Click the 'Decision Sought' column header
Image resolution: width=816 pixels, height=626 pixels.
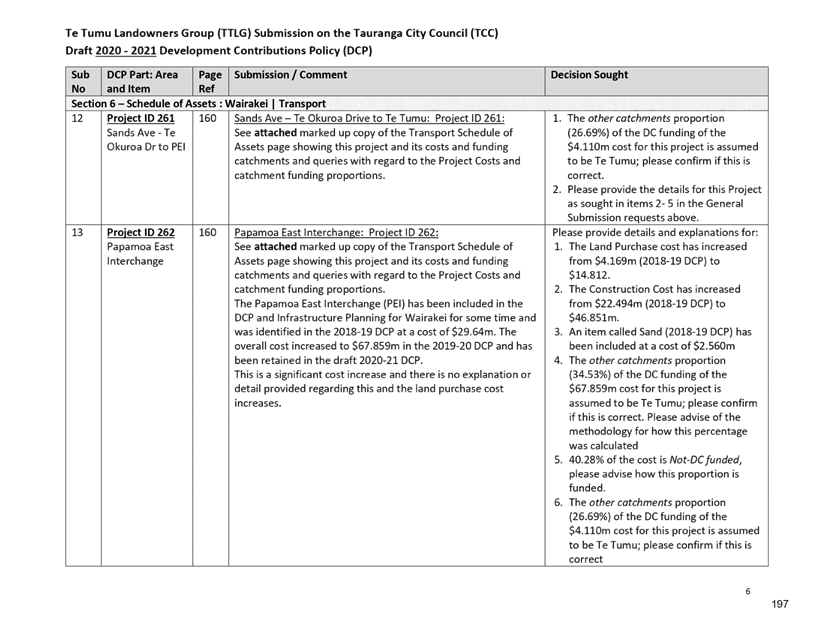657,82
